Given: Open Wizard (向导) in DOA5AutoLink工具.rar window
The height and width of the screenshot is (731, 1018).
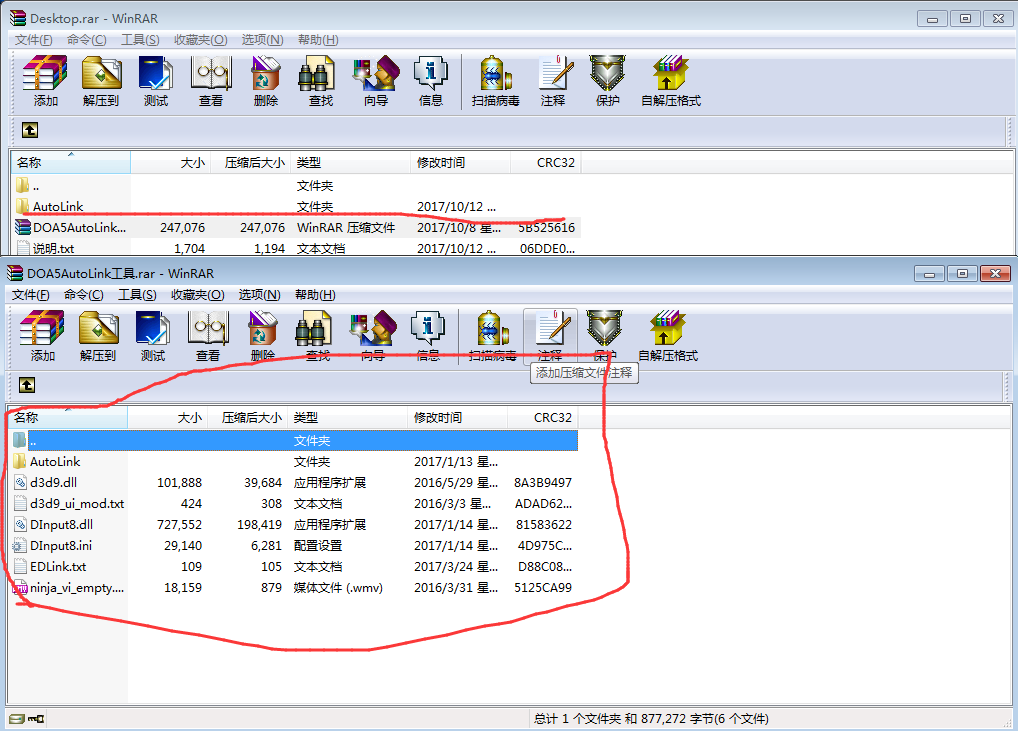Looking at the screenshot, I should (373, 336).
